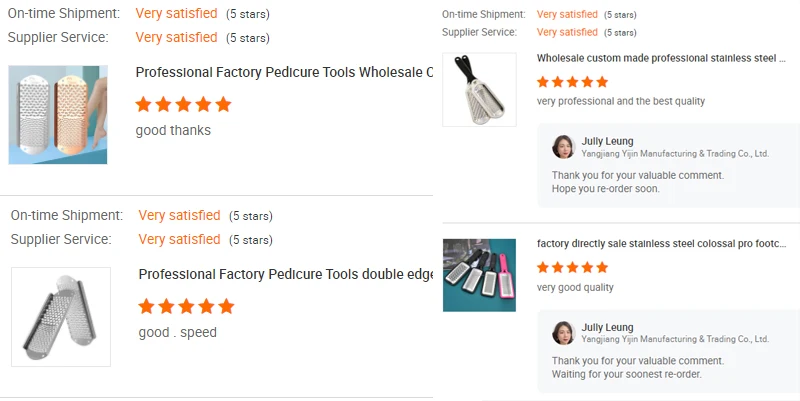Open 'factory directly sale stainless steel' product link

click(x=661, y=244)
